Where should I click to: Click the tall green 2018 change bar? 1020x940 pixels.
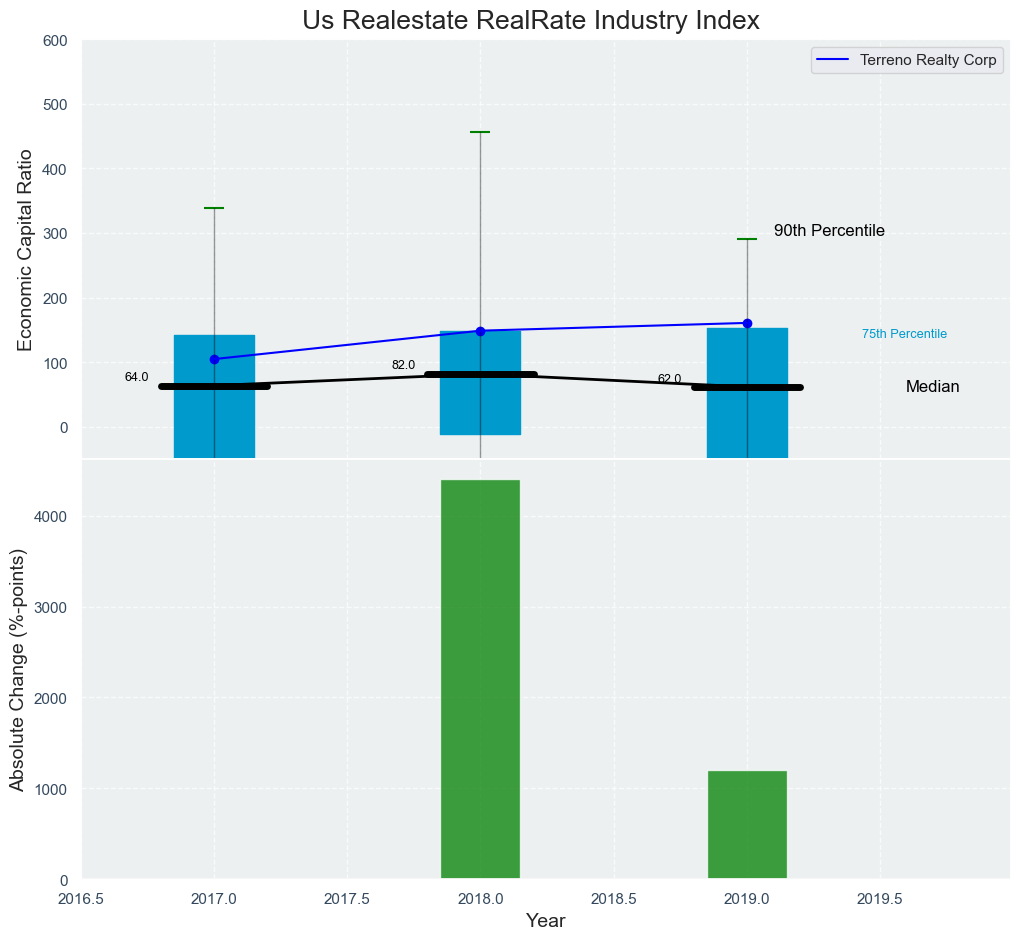[x=480, y=680]
